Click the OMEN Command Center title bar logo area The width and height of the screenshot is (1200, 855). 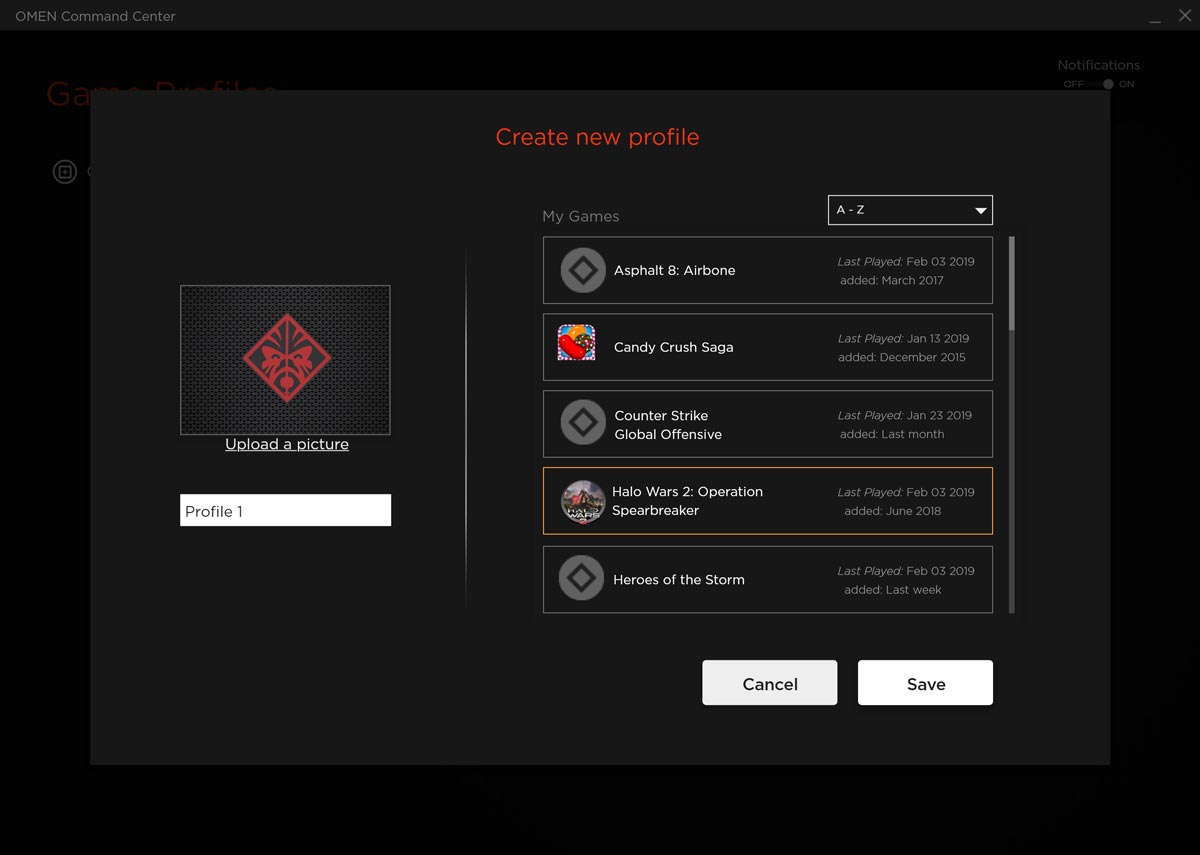(95, 16)
